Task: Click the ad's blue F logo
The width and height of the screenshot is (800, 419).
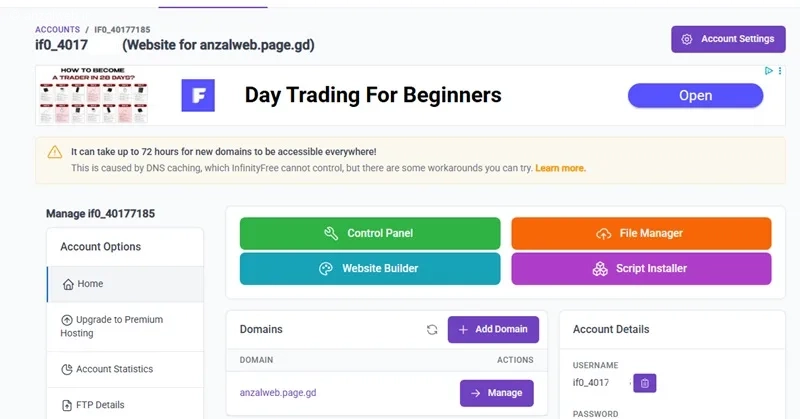Action: (x=198, y=95)
